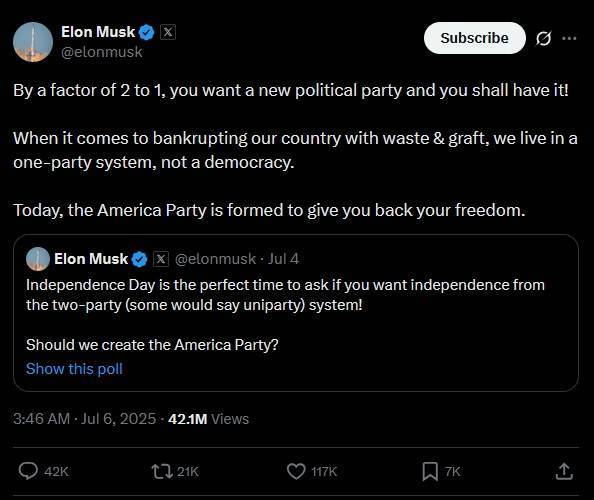This screenshot has width=594, height=500.
Task: Click the Elon Musk display name in header
Action: click(98, 32)
